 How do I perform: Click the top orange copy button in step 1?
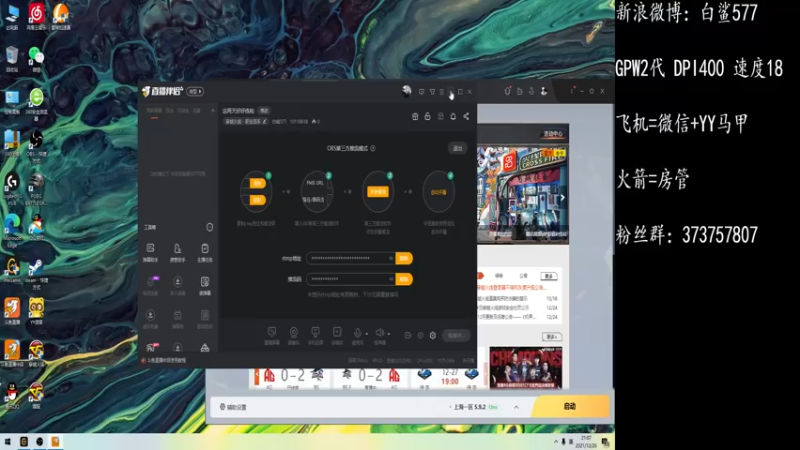(x=258, y=183)
